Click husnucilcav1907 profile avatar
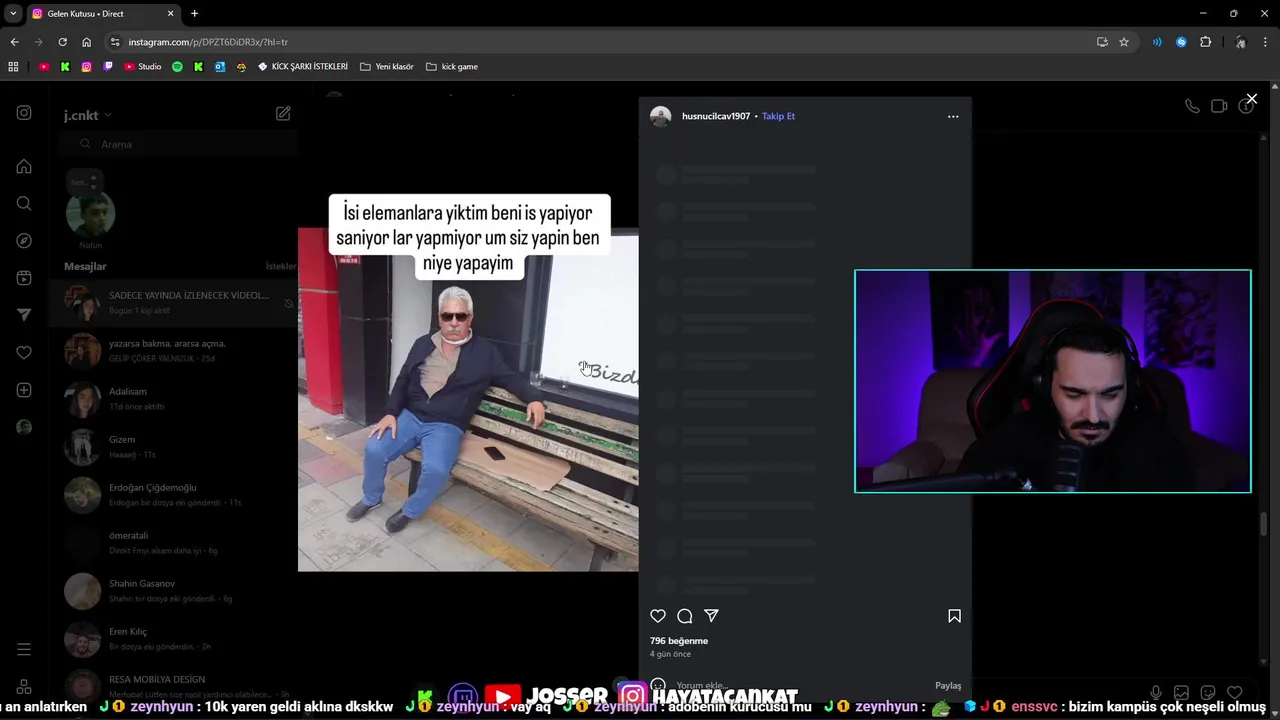 (660, 116)
